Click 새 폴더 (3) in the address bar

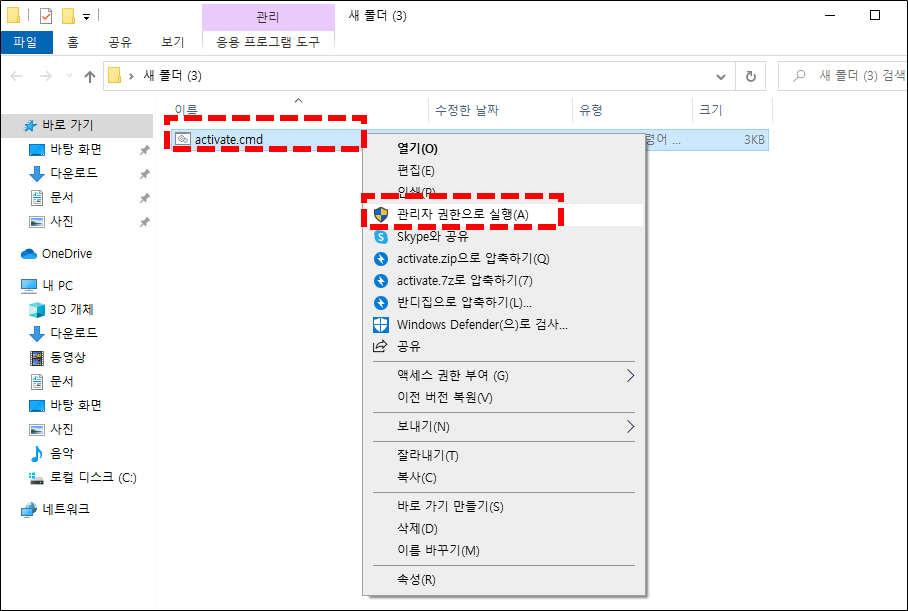[x=172, y=76]
